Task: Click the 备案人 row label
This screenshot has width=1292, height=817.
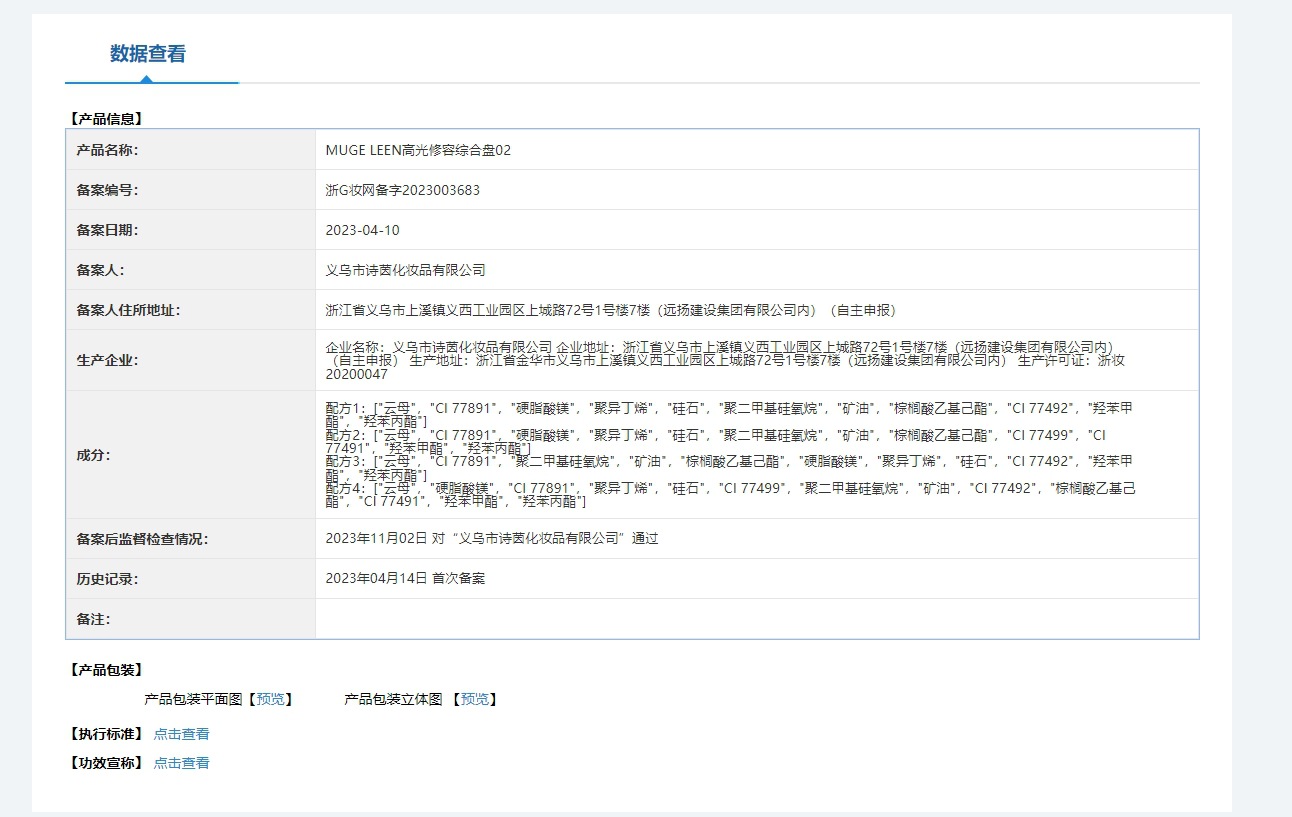Action: coord(100,270)
